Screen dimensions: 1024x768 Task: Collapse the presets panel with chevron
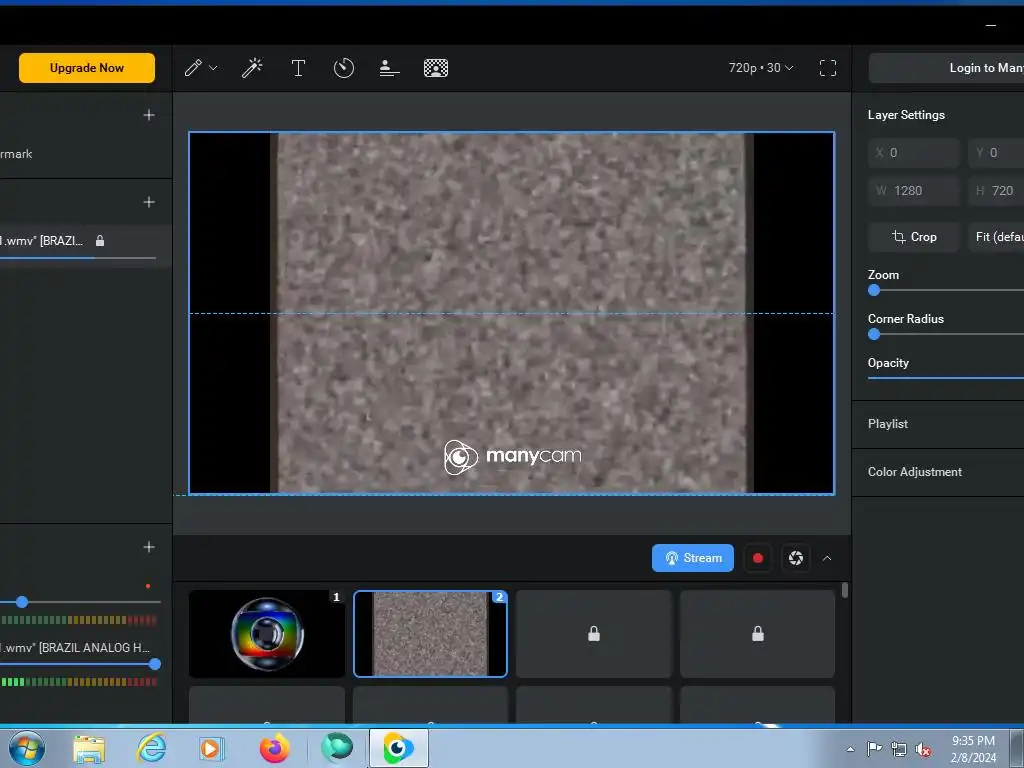click(x=827, y=558)
